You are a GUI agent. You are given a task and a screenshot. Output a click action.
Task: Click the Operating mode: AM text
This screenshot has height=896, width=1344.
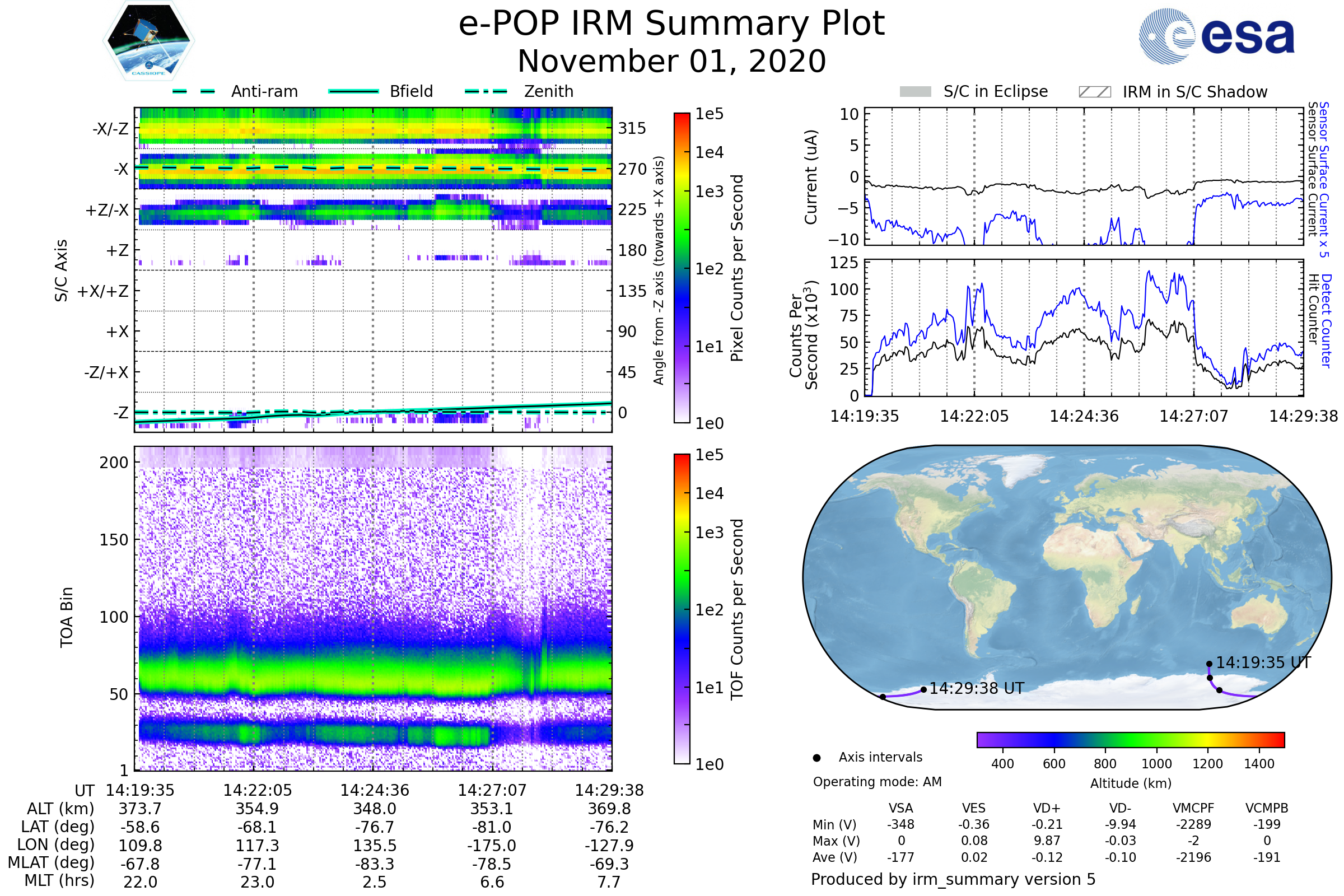[876, 782]
